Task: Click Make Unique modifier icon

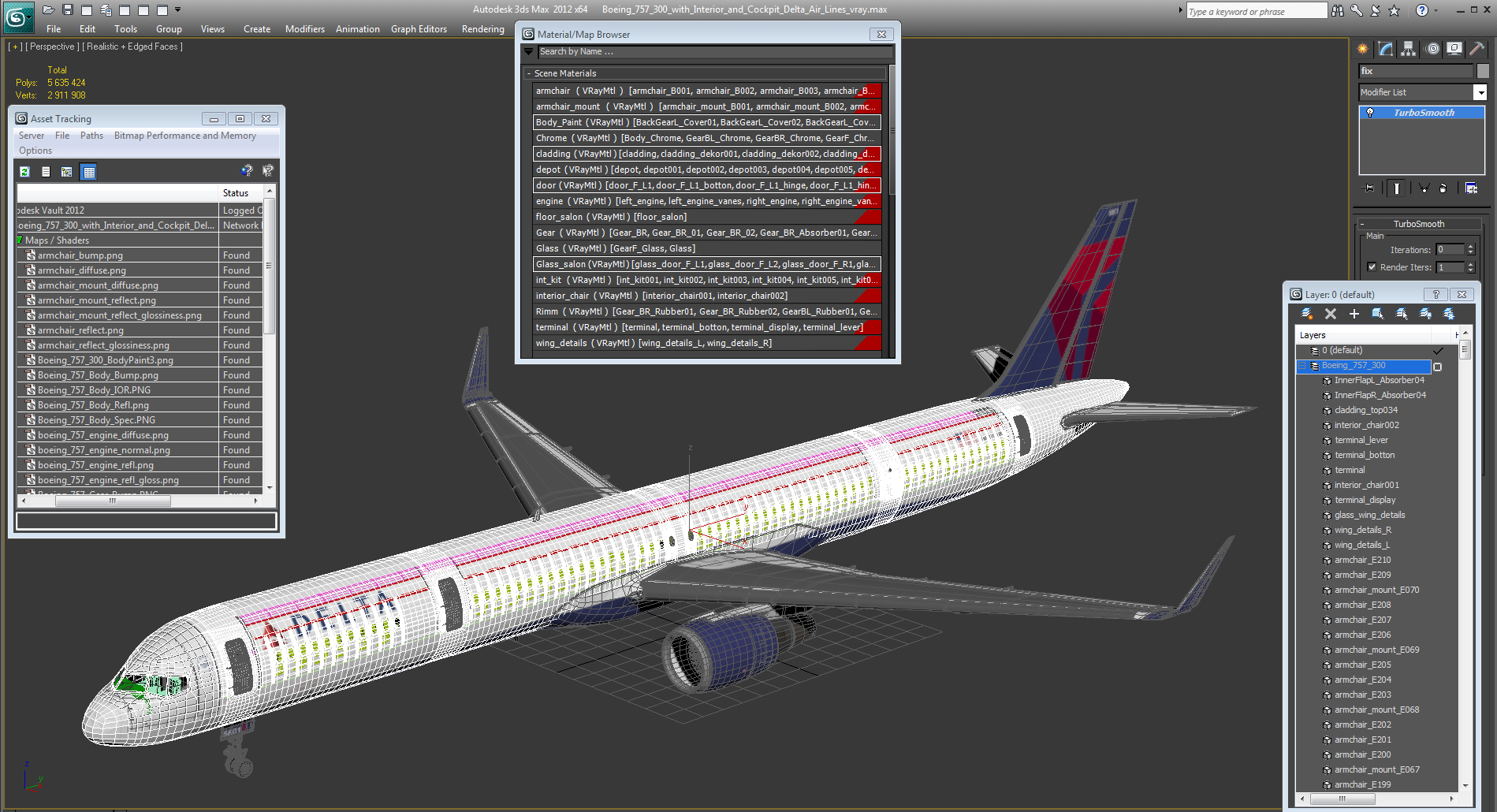Action: click(x=1424, y=188)
